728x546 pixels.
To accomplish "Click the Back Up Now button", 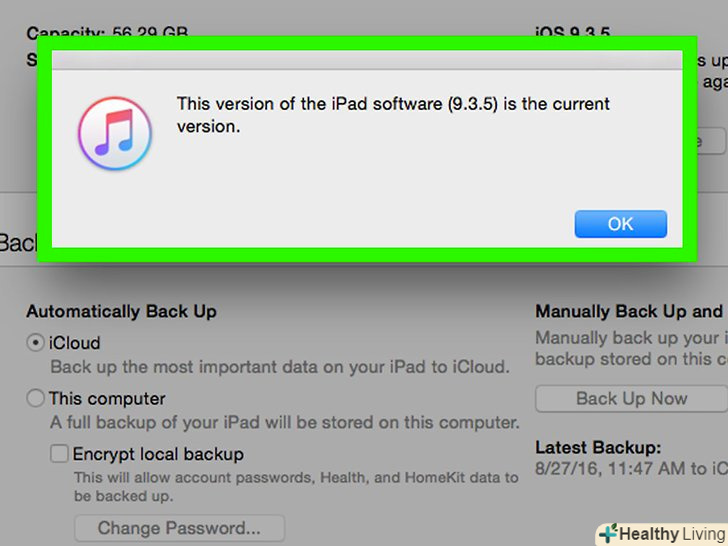I will pyautogui.click(x=631, y=398).
